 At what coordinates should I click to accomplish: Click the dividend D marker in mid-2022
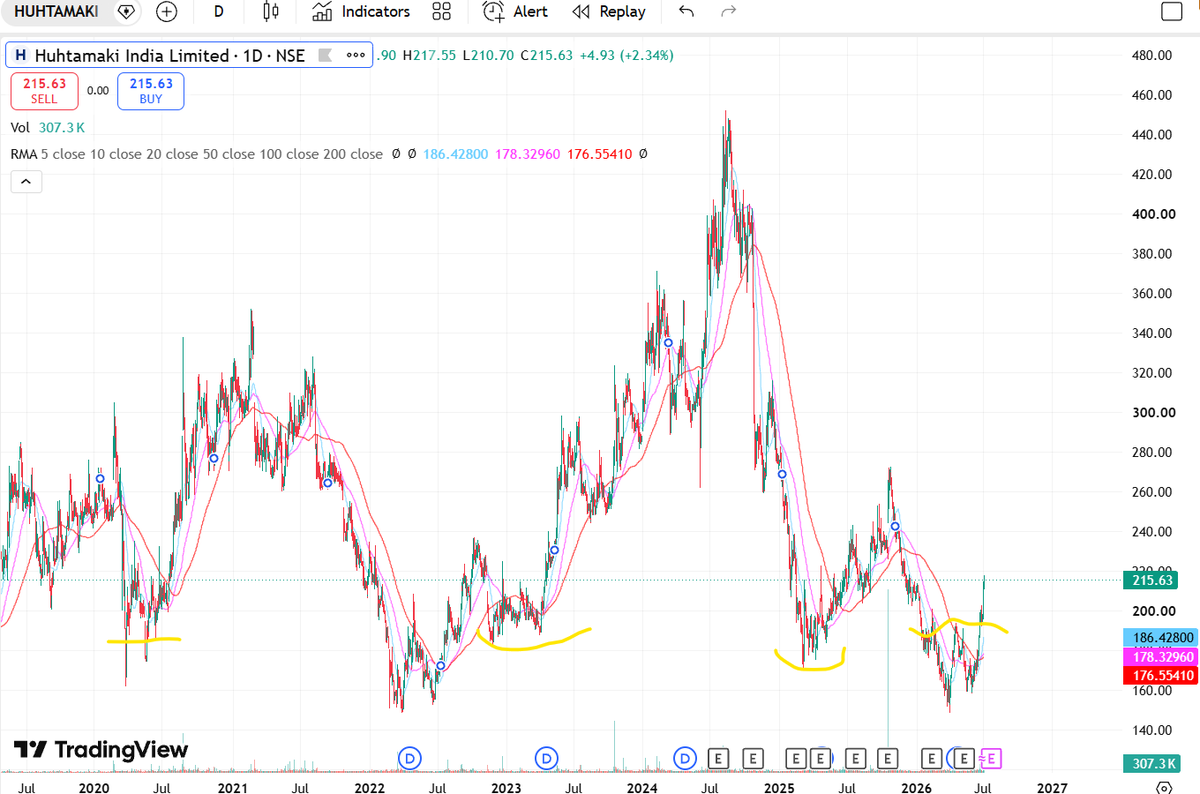410,758
